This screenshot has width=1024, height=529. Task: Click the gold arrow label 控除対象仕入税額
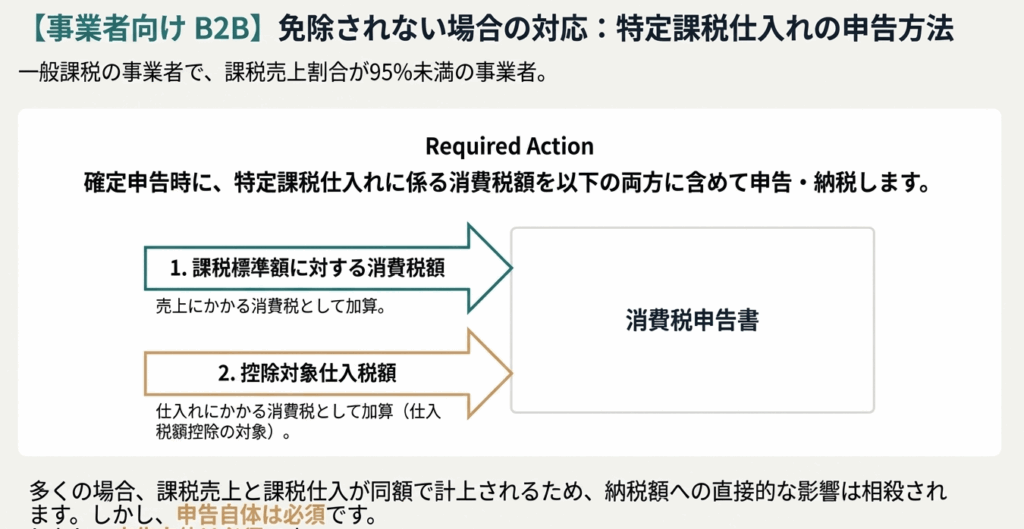click(x=318, y=373)
